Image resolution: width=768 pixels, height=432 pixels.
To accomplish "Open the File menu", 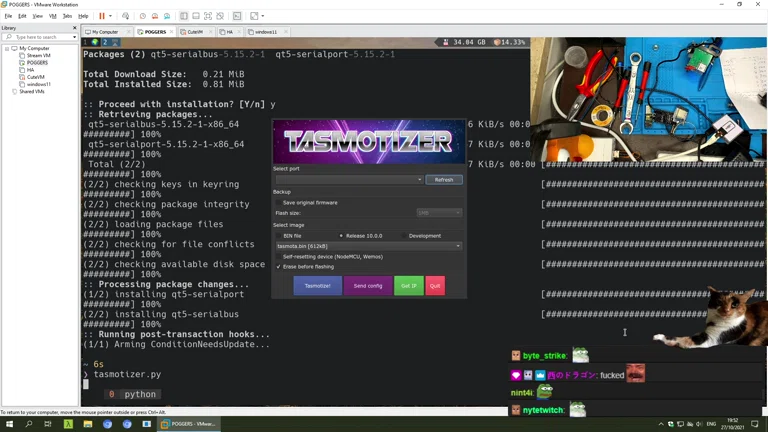I will click(8, 16).
